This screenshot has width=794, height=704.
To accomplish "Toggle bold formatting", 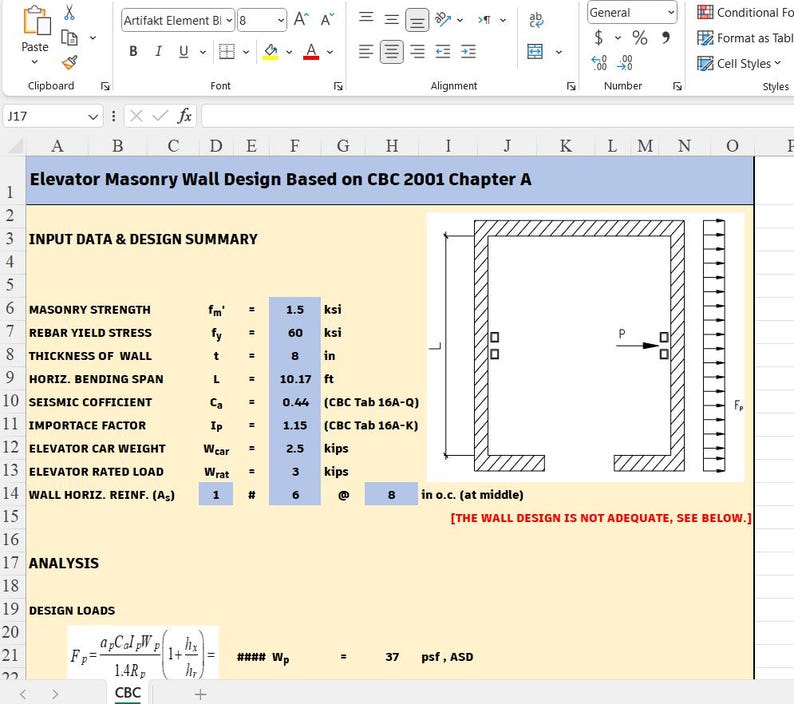I will tap(133, 51).
